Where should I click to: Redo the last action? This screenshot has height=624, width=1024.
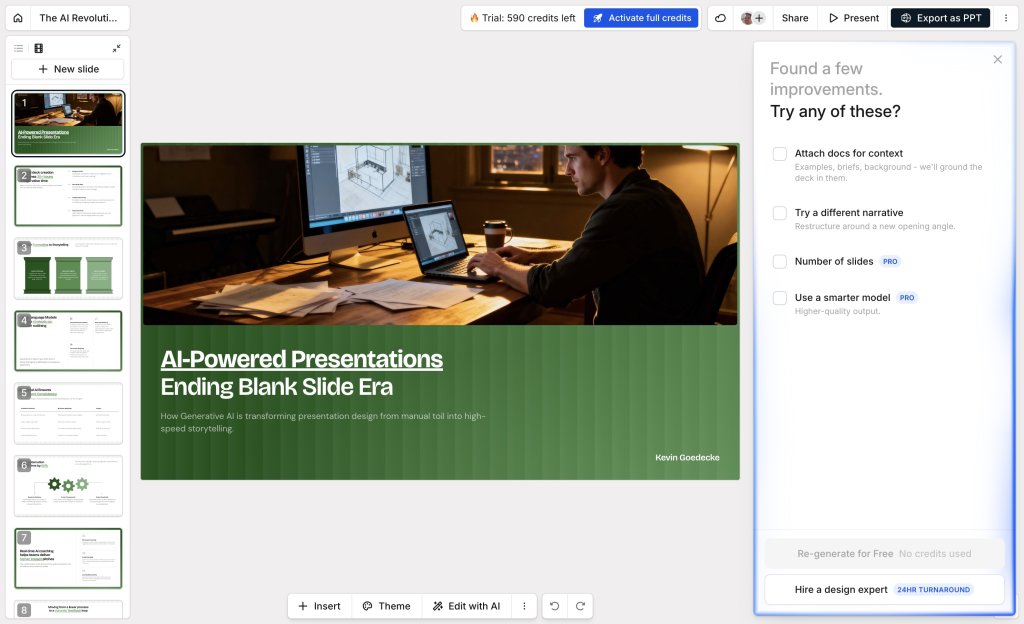(580, 606)
